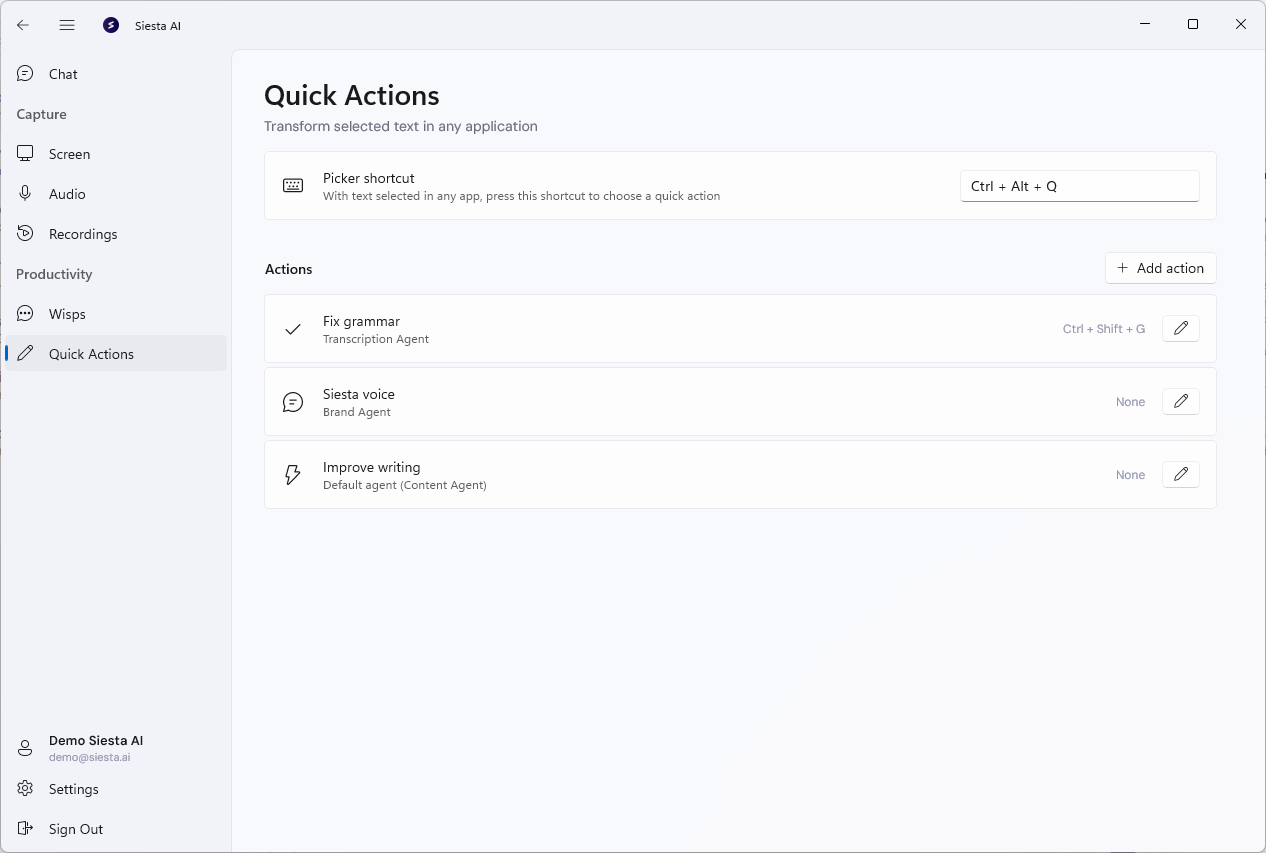Click the Audio microphone icon
This screenshot has width=1266, height=853.
click(25, 194)
